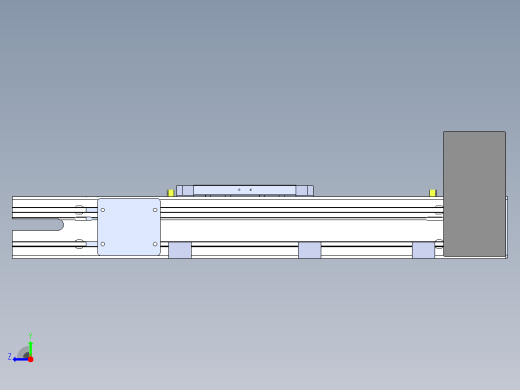Click the U-shaped slot at the rail end
The height and width of the screenshot is (390, 520).
pyautogui.click(x=38, y=225)
